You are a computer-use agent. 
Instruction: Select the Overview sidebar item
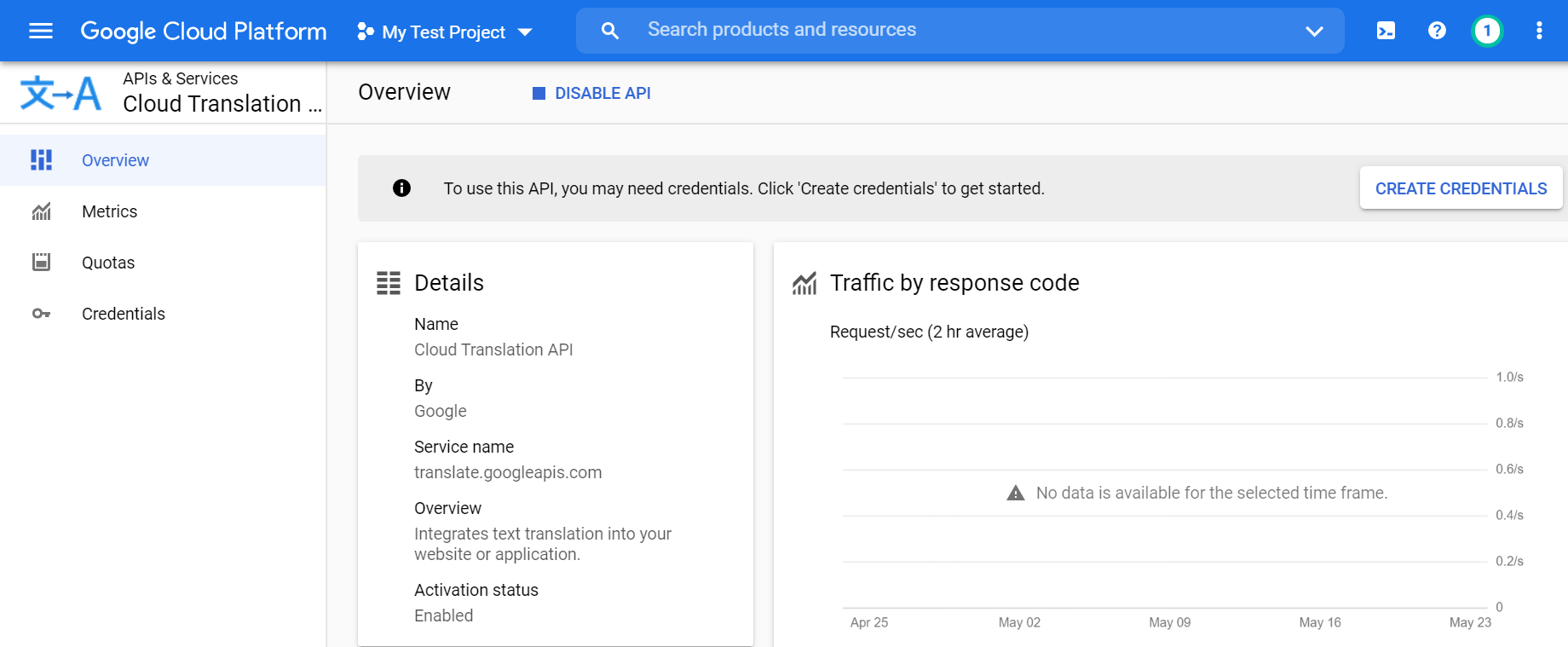tap(163, 160)
